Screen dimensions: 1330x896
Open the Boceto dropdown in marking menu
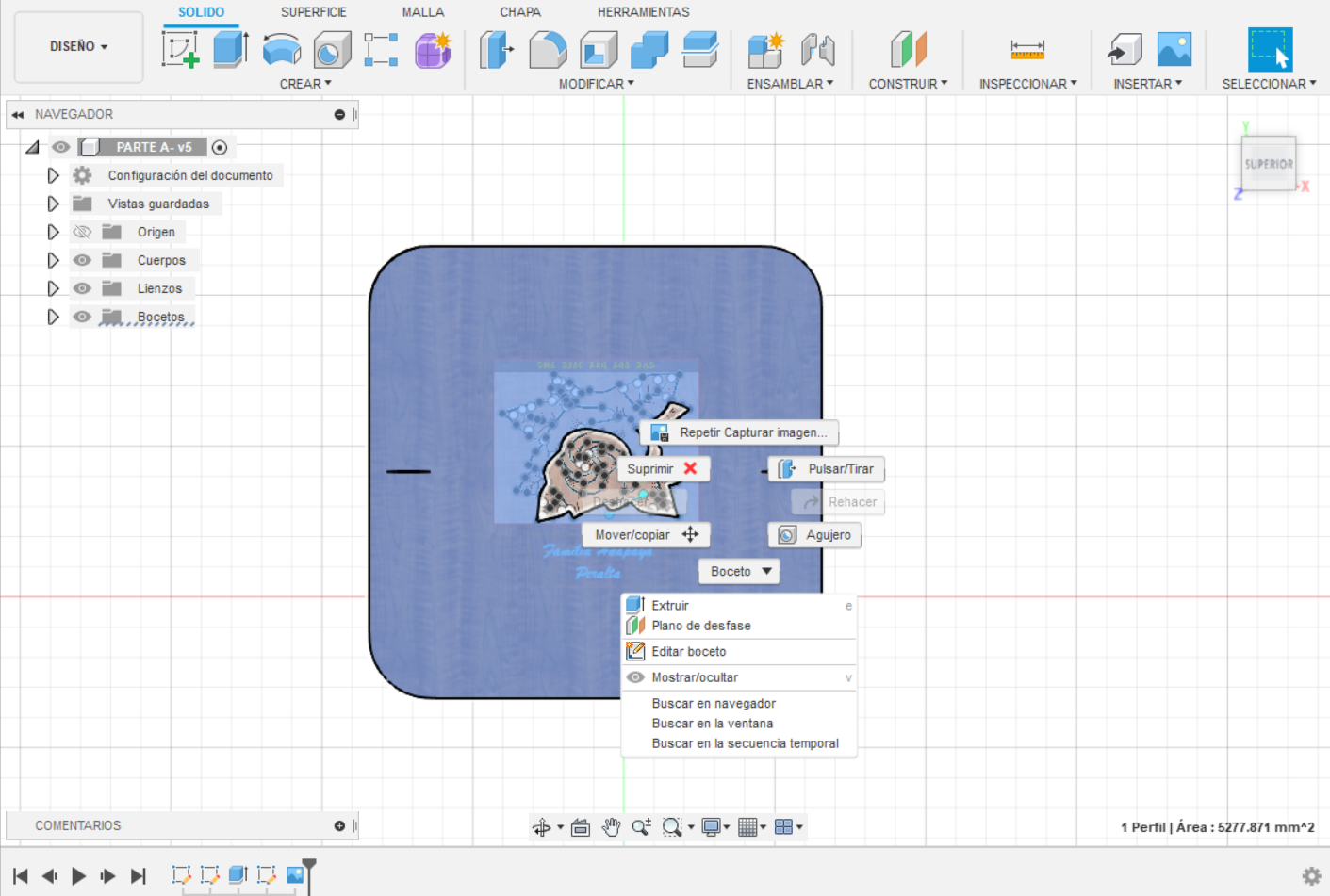point(740,571)
